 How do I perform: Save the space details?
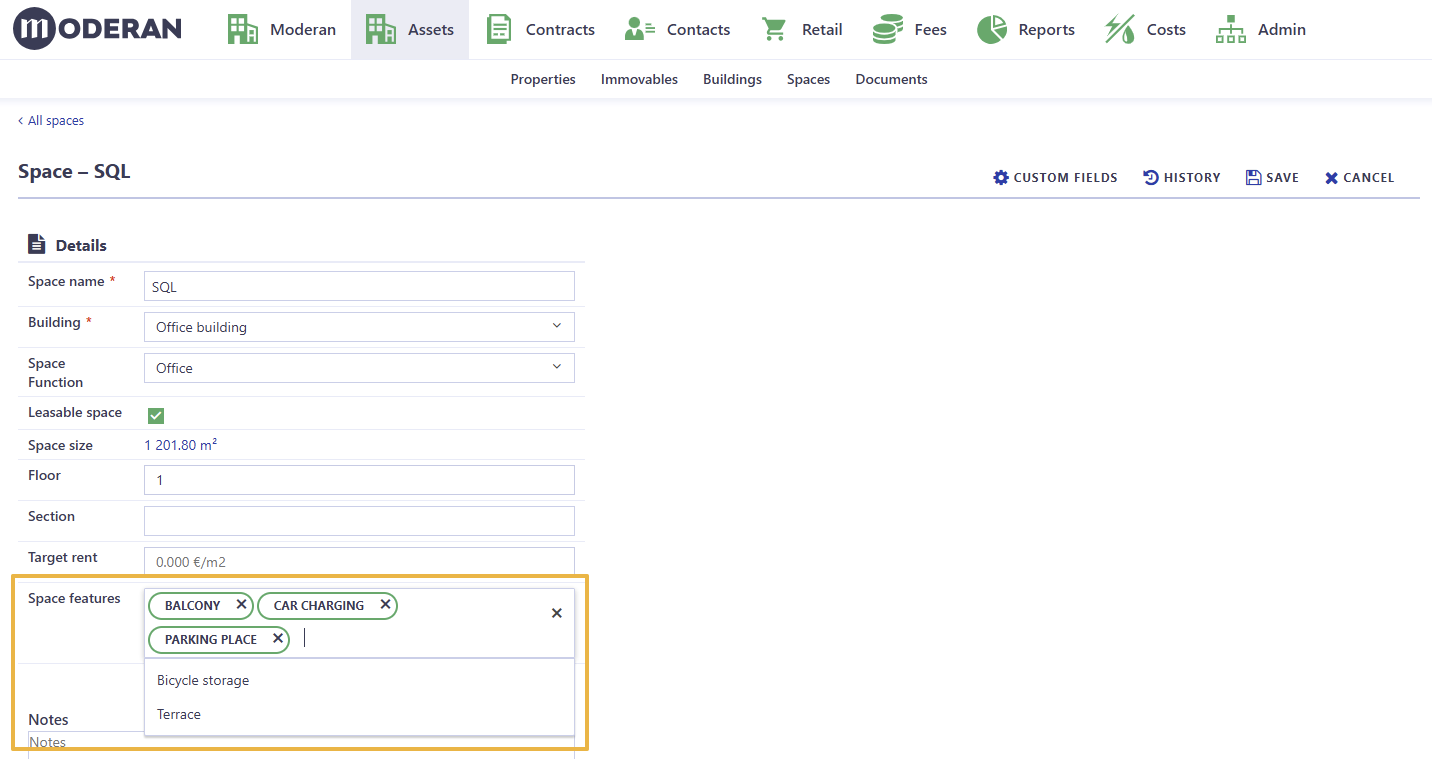click(x=1272, y=177)
